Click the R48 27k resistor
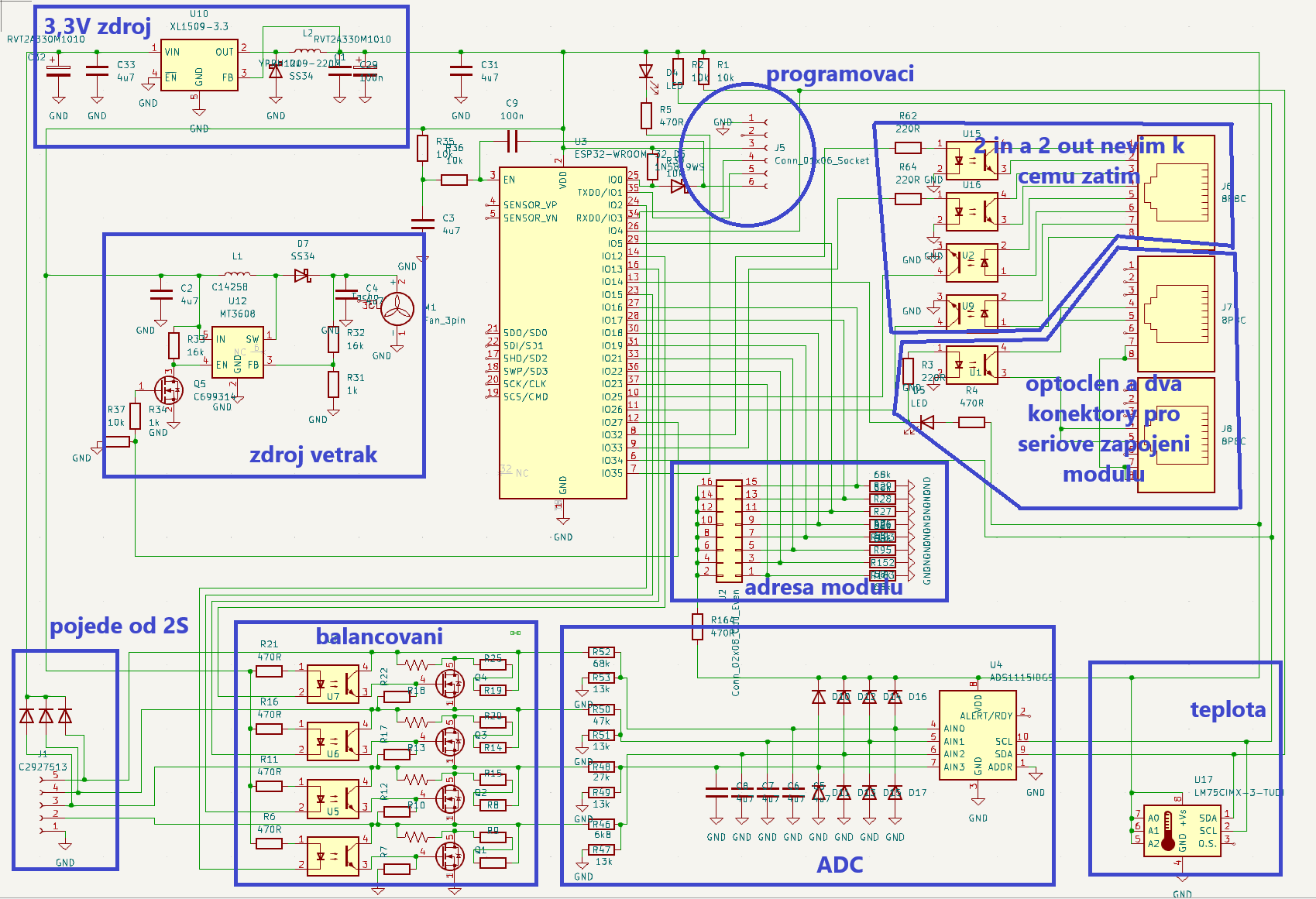Screen dimensions: 1316x899 click(x=602, y=767)
